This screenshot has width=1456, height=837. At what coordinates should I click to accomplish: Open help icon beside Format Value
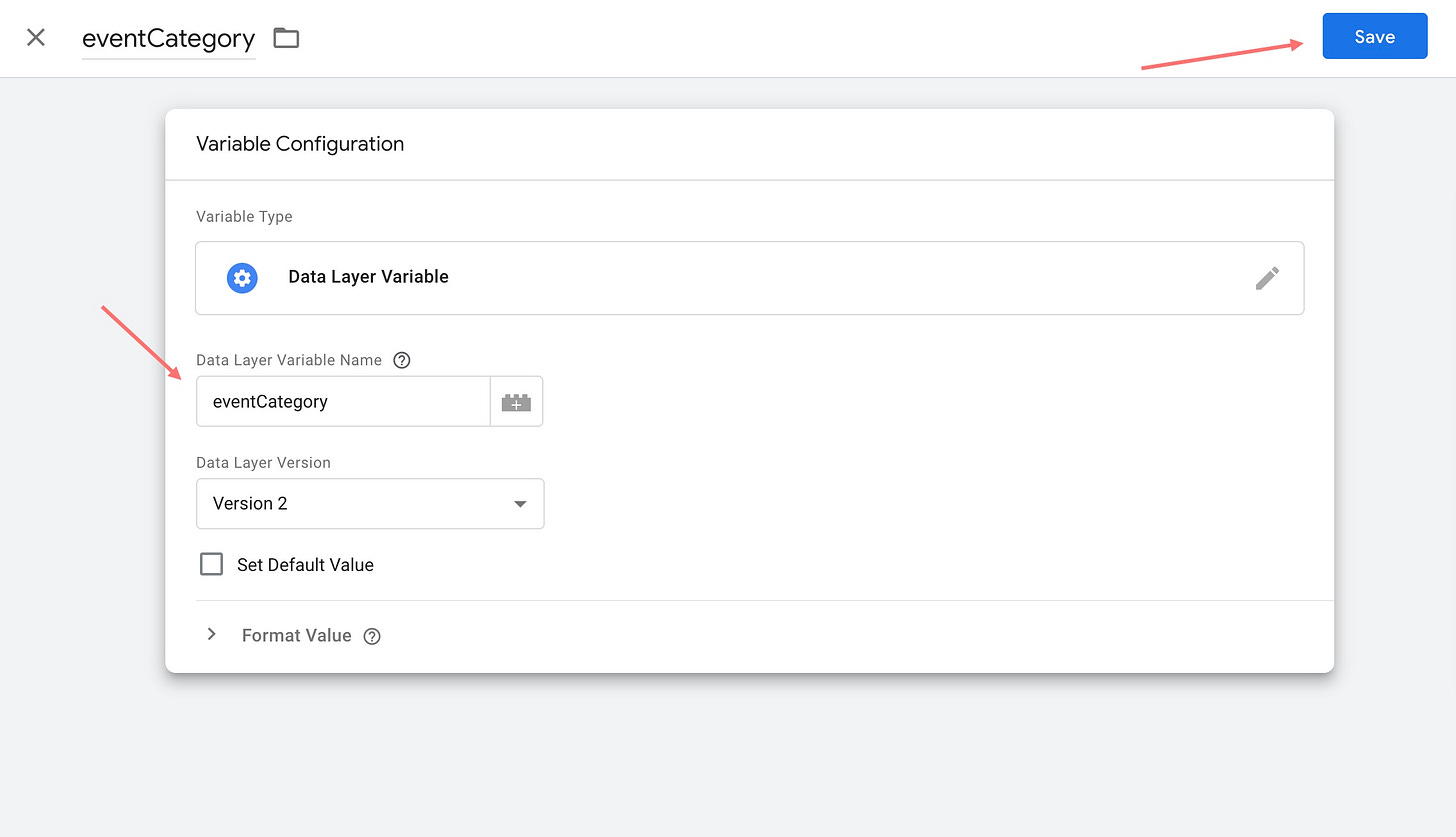coord(372,636)
